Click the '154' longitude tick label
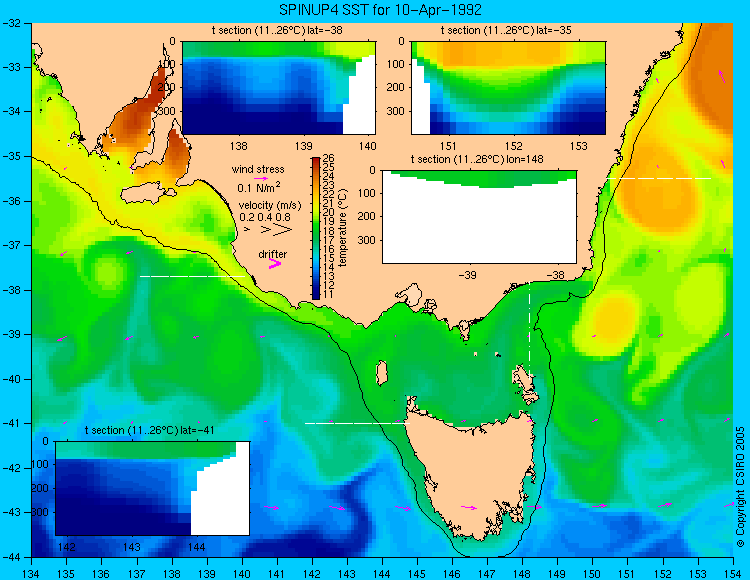The height and width of the screenshot is (580, 750). [733, 574]
